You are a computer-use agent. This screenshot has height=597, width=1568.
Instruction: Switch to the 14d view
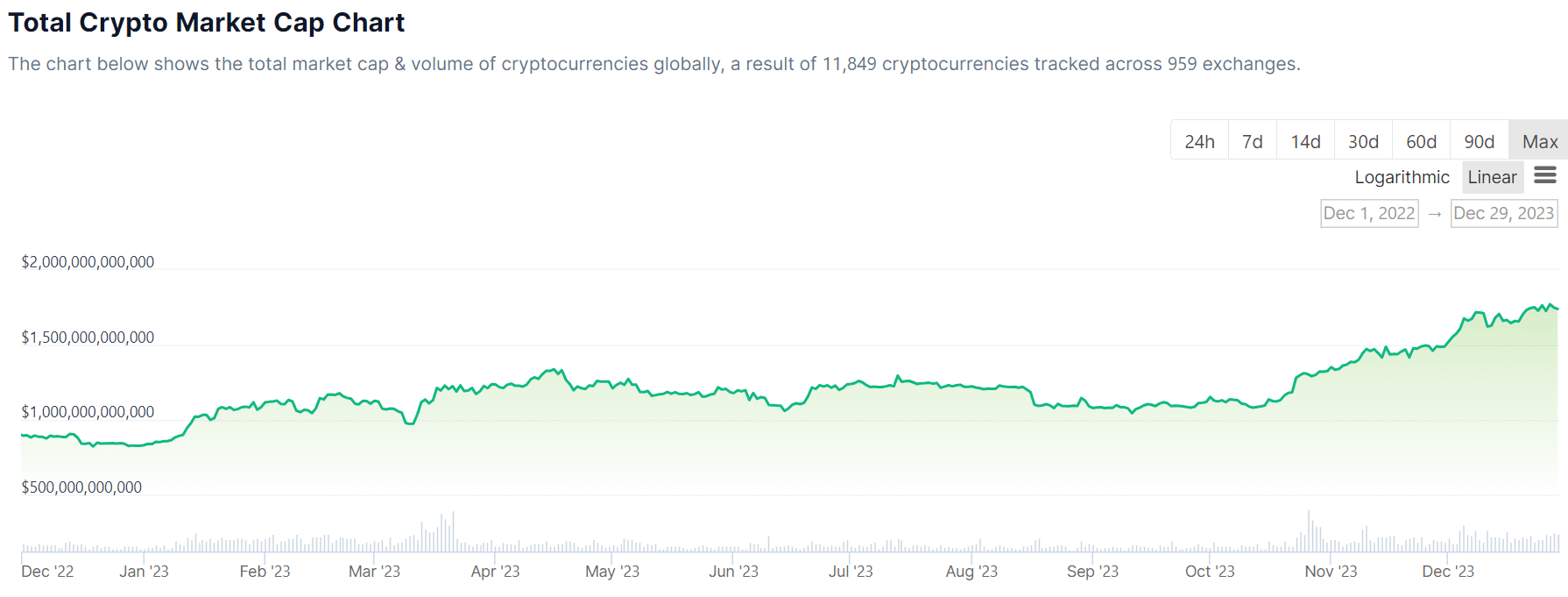coord(1304,140)
